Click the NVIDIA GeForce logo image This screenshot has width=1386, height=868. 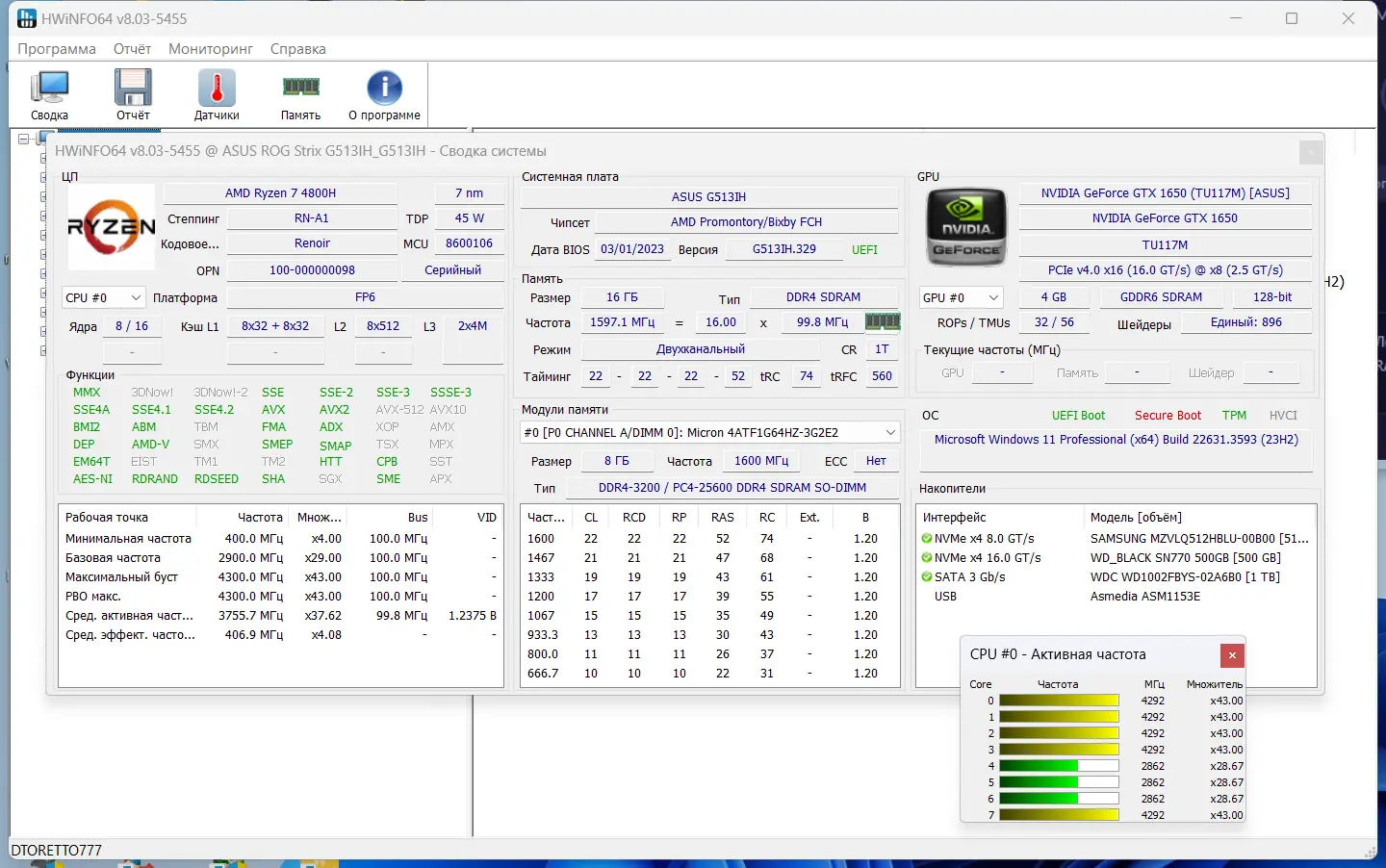pos(965,227)
